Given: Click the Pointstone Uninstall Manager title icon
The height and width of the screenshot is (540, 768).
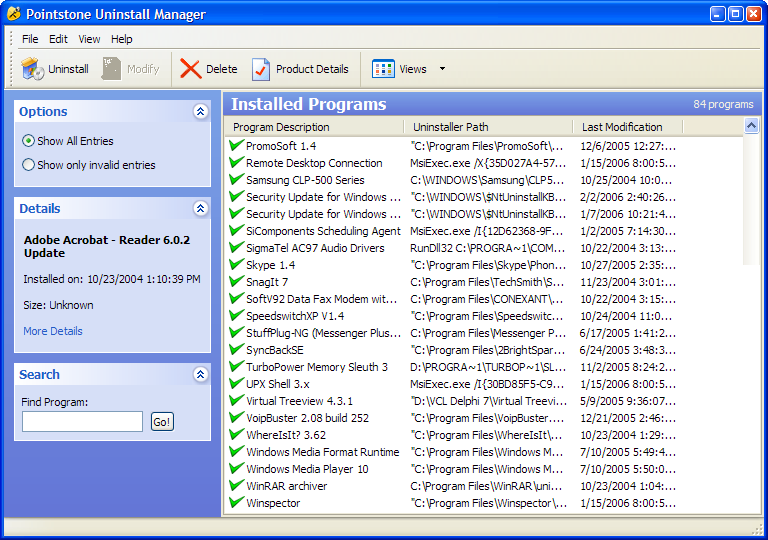Looking at the screenshot, I should click(x=14, y=14).
